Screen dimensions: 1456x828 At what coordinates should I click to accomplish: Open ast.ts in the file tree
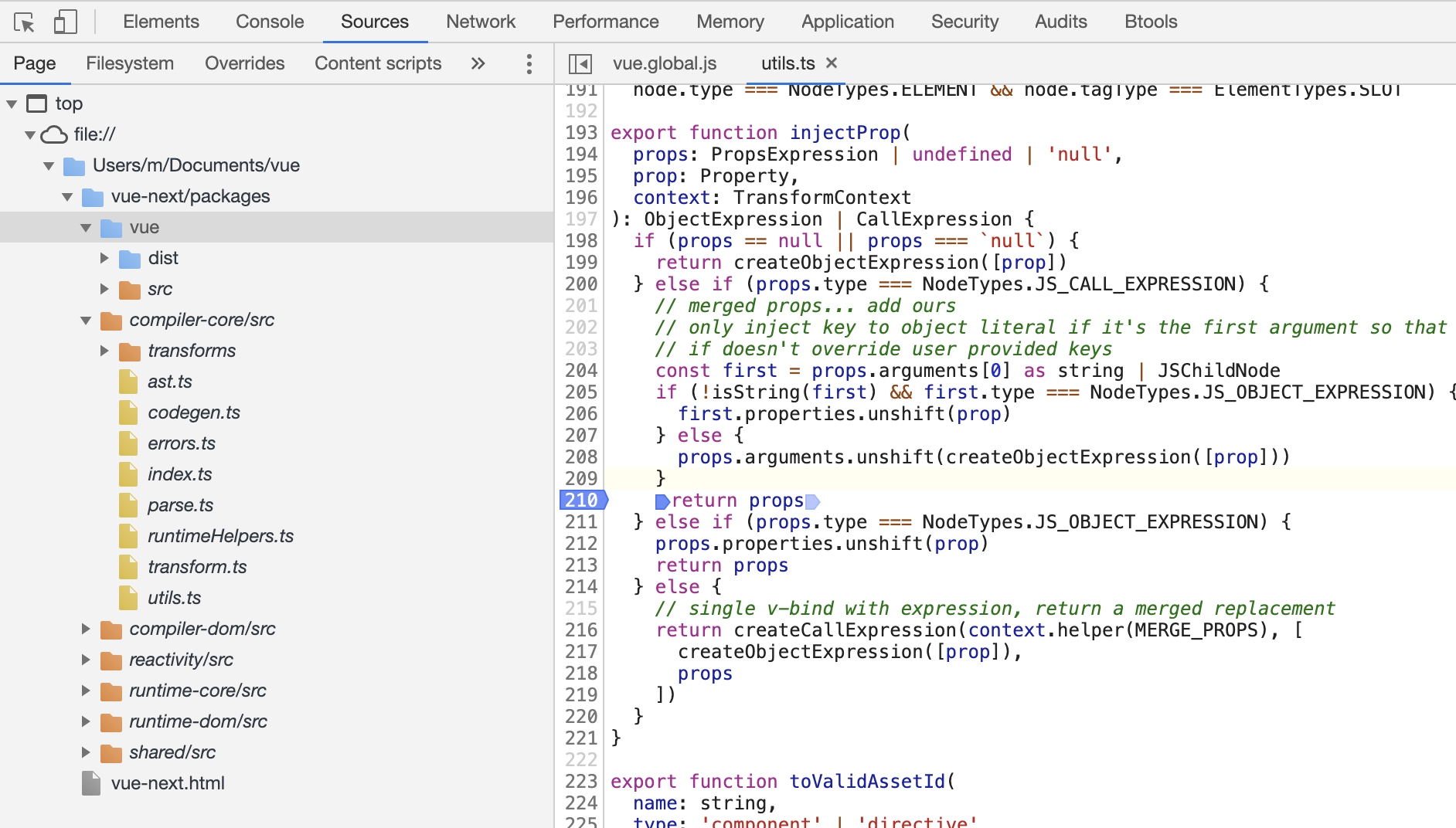tap(170, 382)
